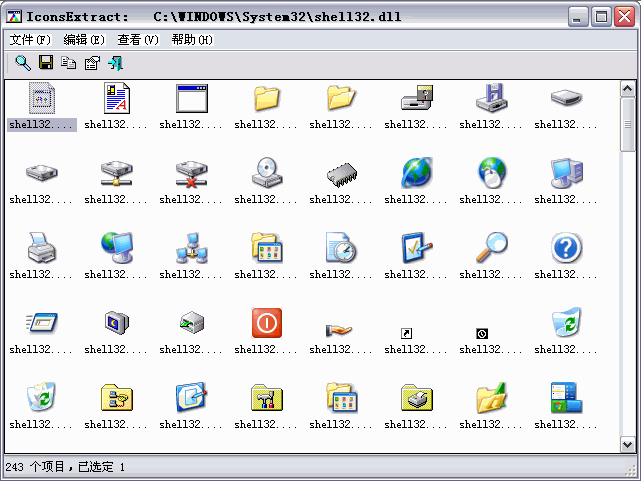Open the 文件(F) menu

point(30,40)
